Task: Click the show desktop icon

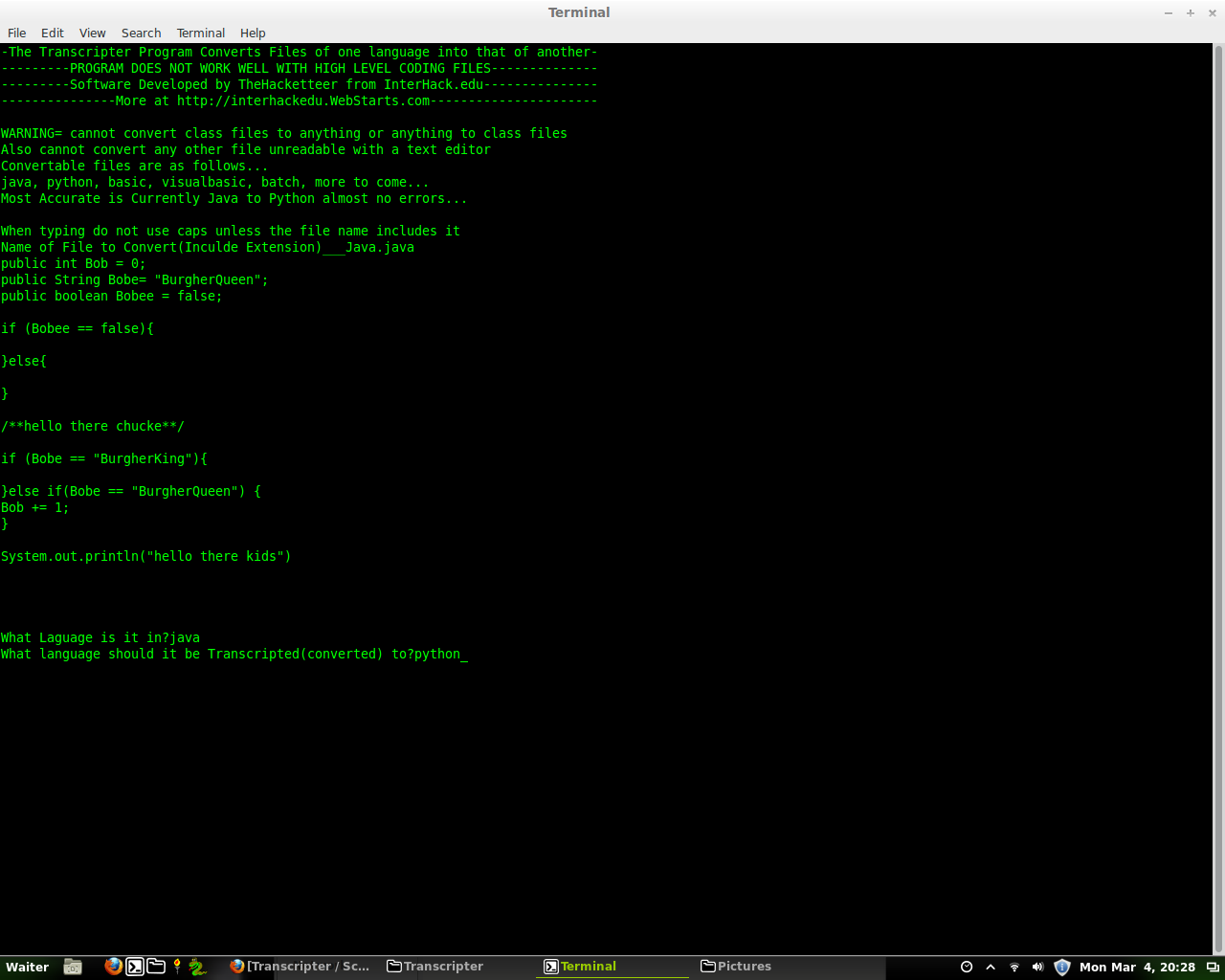Action: [x=1213, y=967]
